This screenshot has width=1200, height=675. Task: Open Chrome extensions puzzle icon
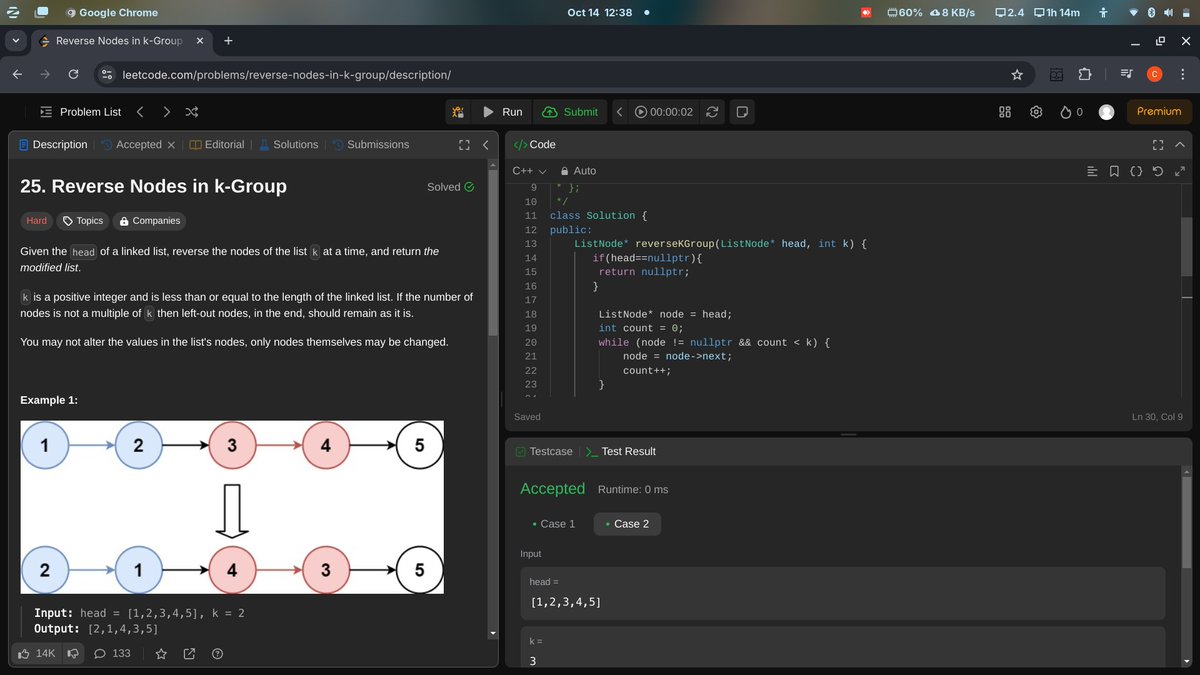[x=1085, y=75]
